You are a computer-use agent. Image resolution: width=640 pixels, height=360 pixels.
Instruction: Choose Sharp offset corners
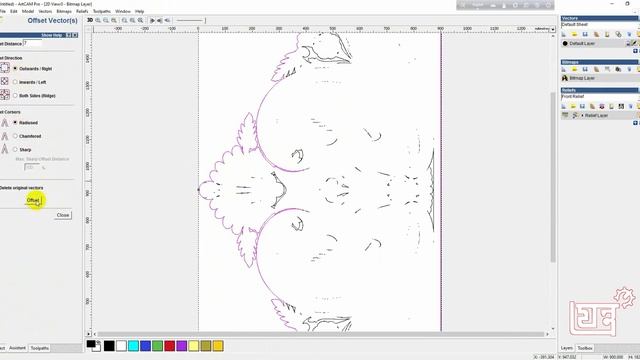pos(15,149)
